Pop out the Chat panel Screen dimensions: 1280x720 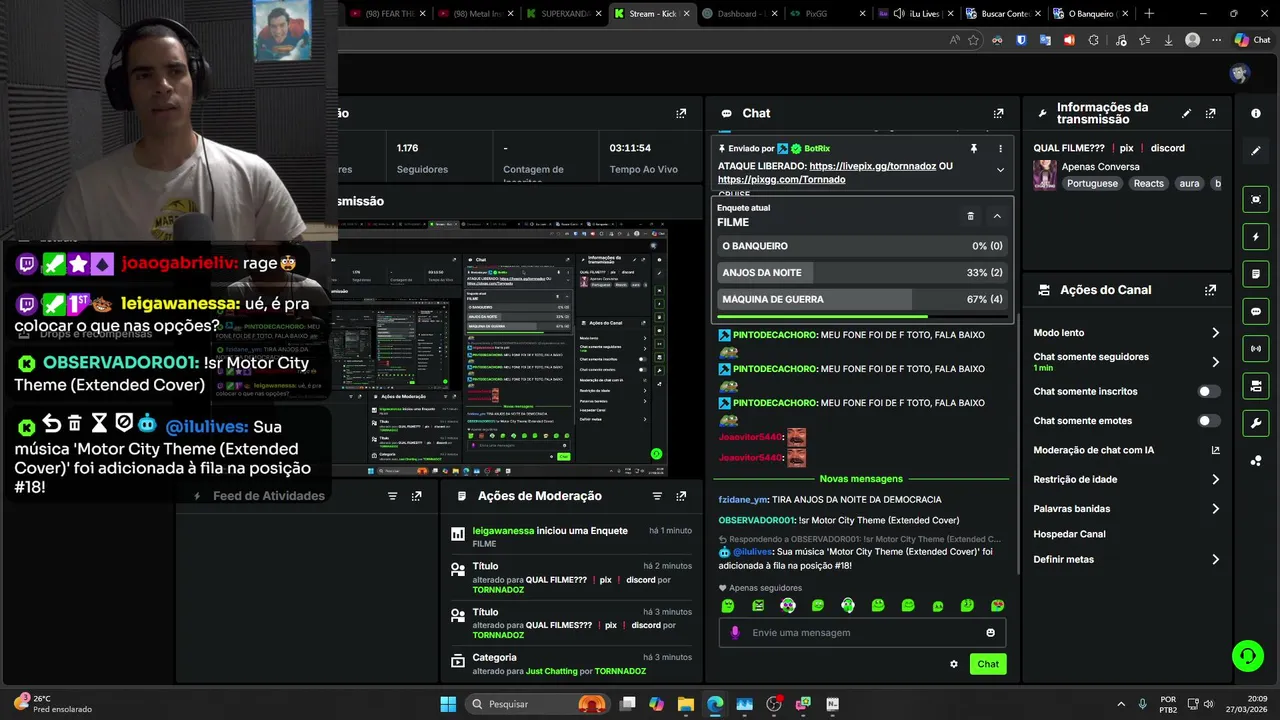998,113
